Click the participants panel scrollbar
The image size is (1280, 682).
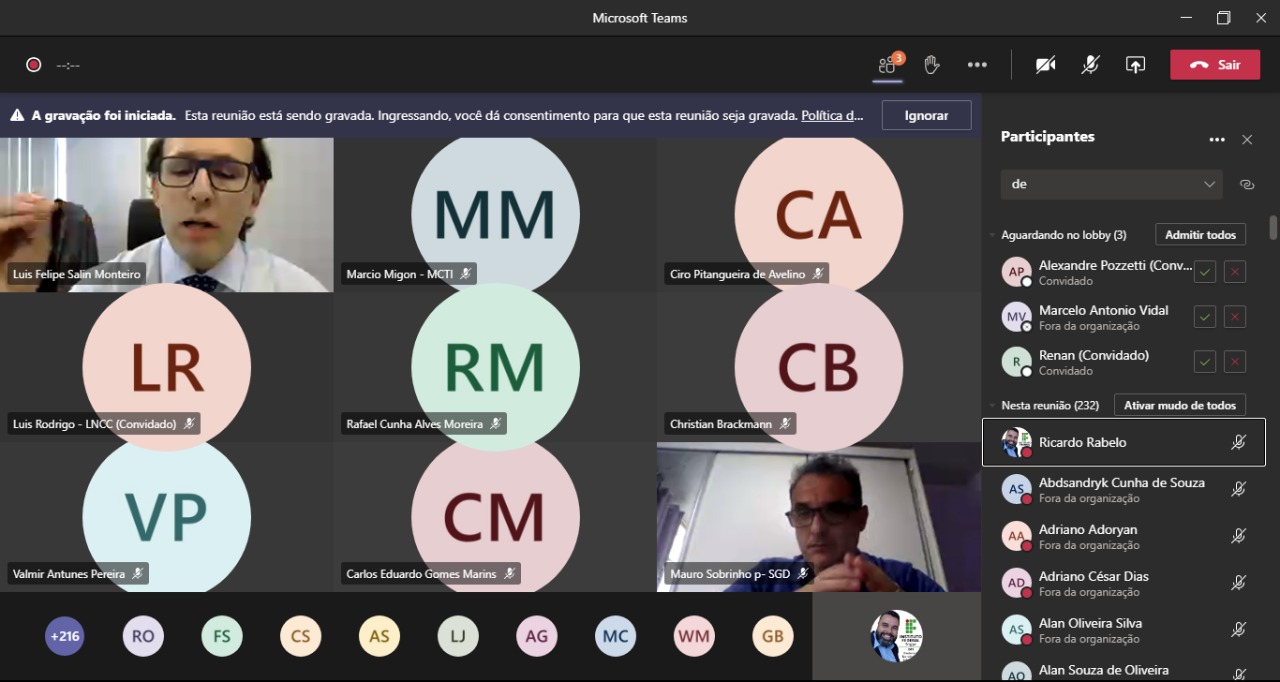pyautogui.click(x=1273, y=228)
